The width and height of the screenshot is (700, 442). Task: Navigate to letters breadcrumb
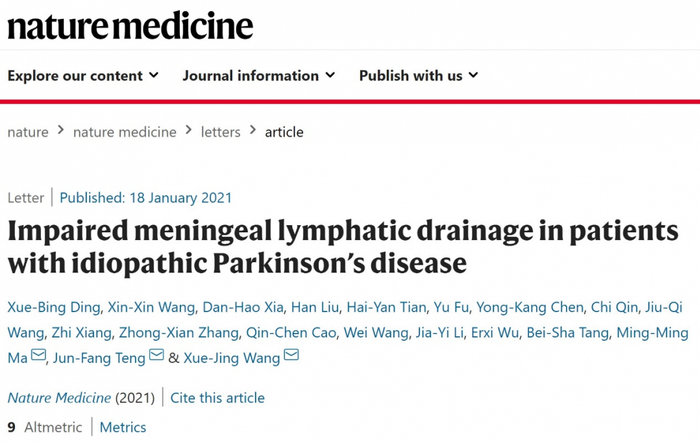tap(221, 132)
